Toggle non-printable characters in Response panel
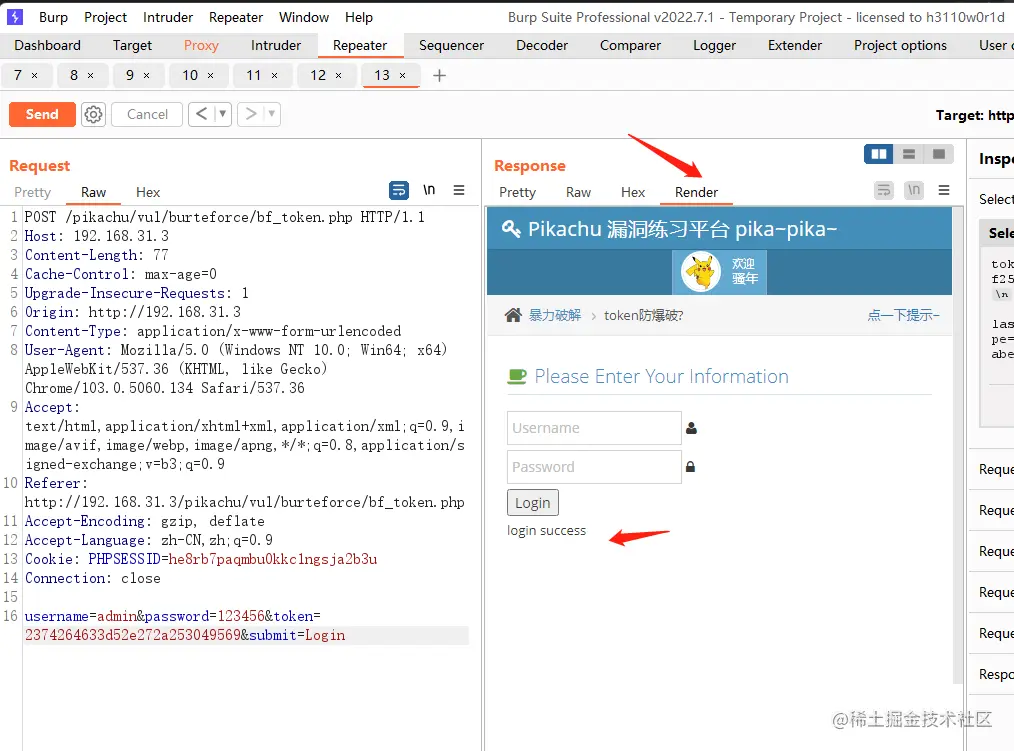 [914, 190]
